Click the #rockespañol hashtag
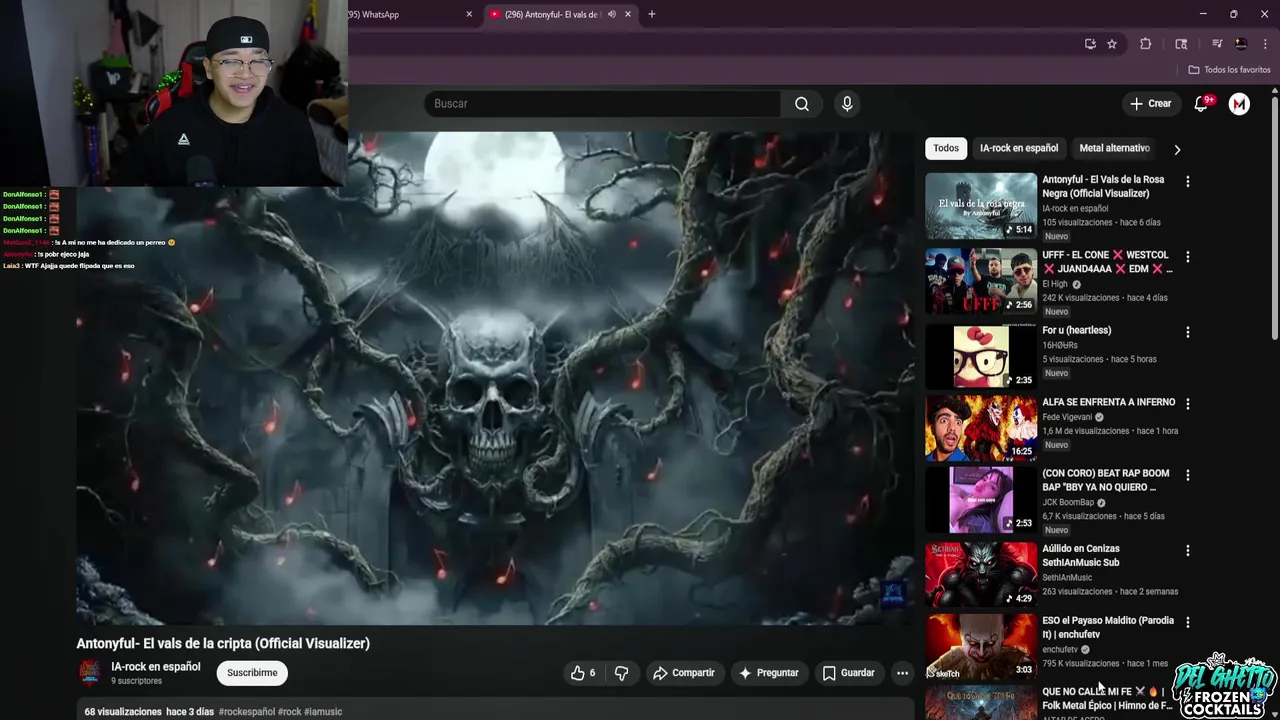The width and height of the screenshot is (1280, 720). (x=246, y=712)
